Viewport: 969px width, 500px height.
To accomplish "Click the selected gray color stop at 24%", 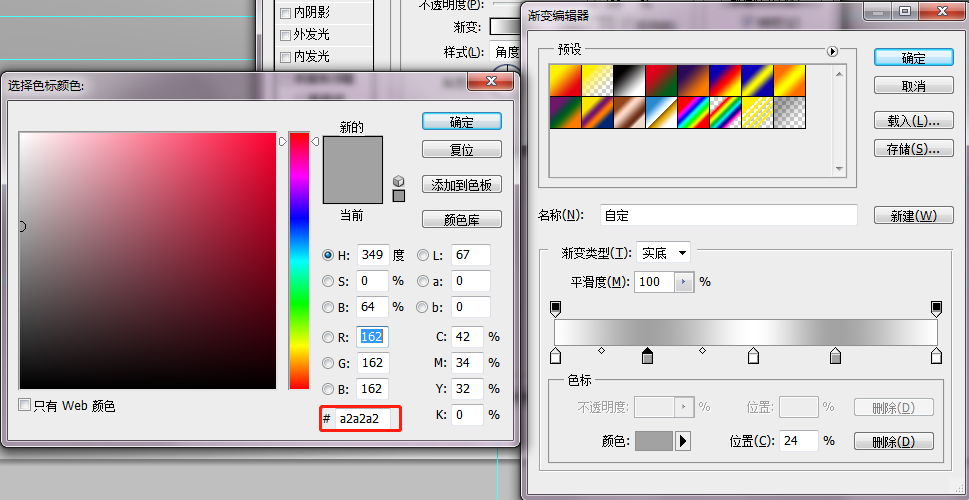I will point(647,356).
